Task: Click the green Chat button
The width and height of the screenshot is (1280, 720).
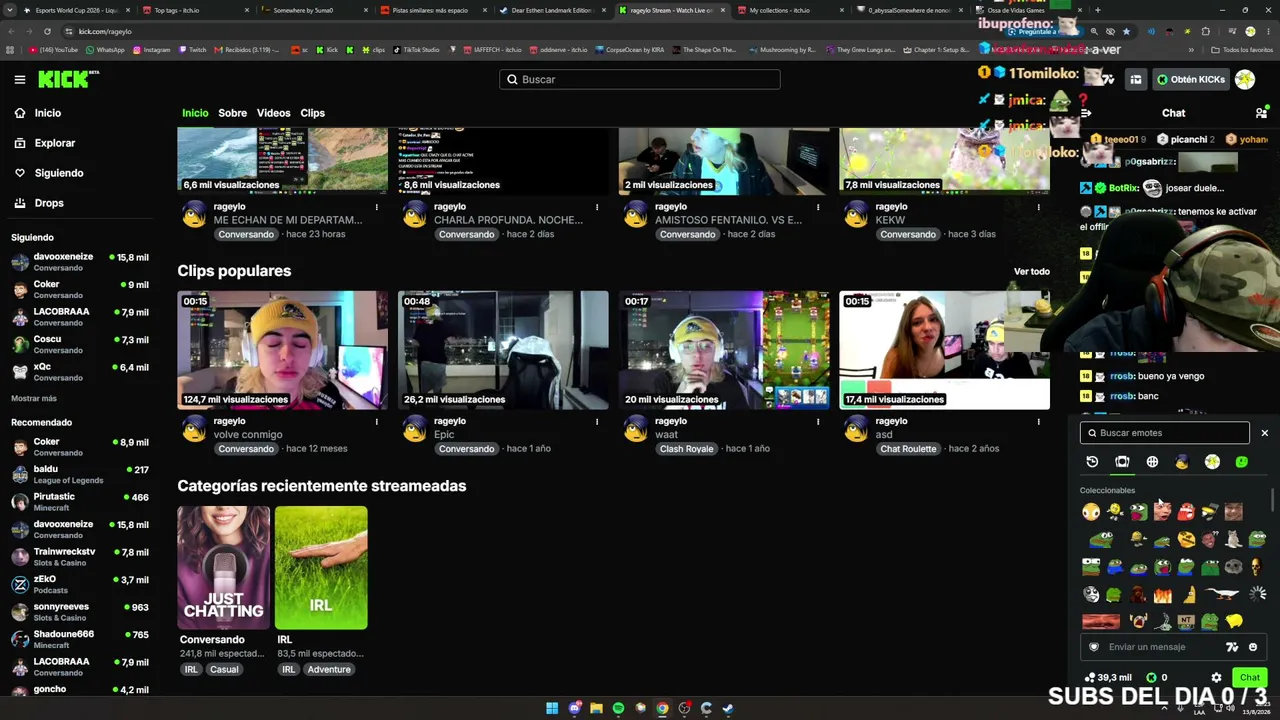Action: (1250, 678)
